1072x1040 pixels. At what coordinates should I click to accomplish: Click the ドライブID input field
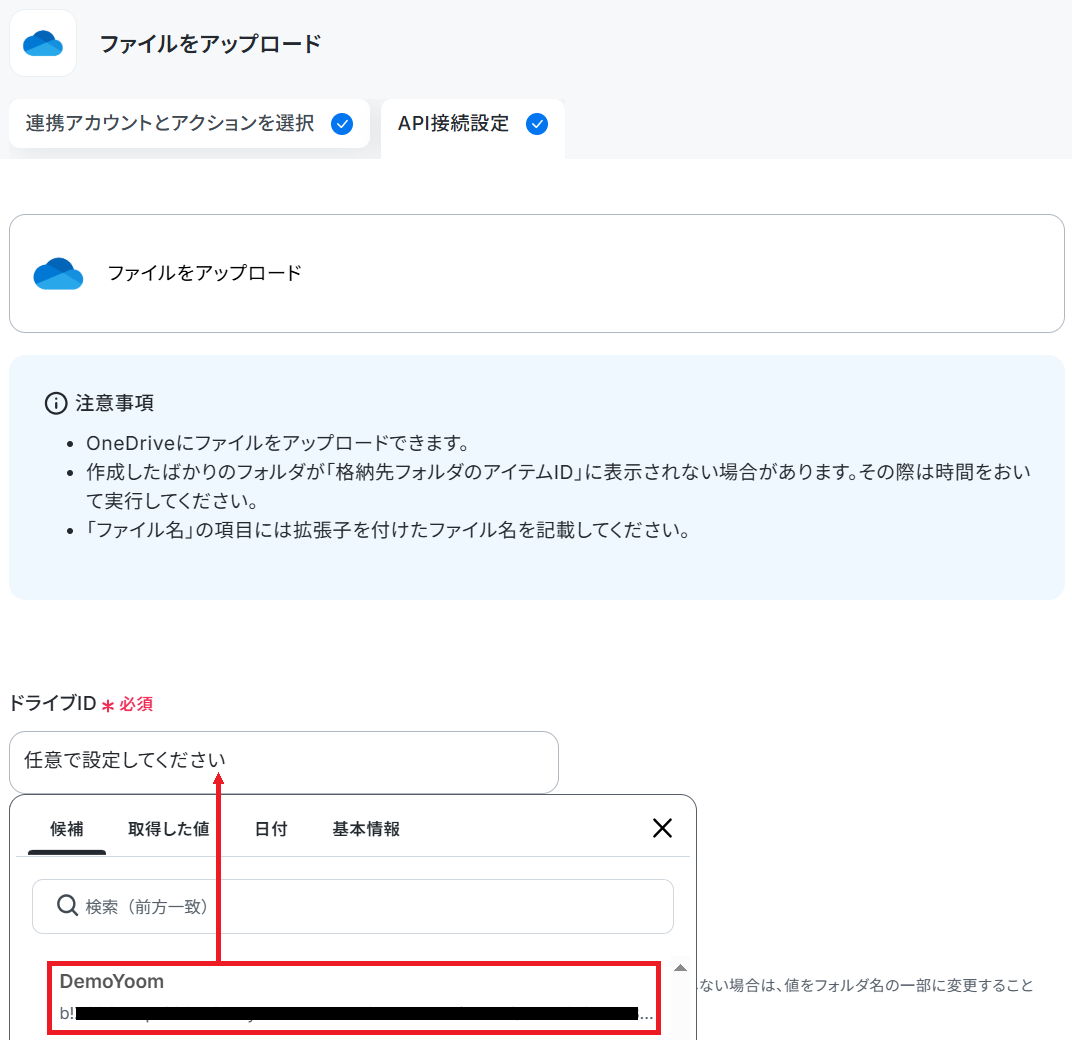[x=284, y=762]
